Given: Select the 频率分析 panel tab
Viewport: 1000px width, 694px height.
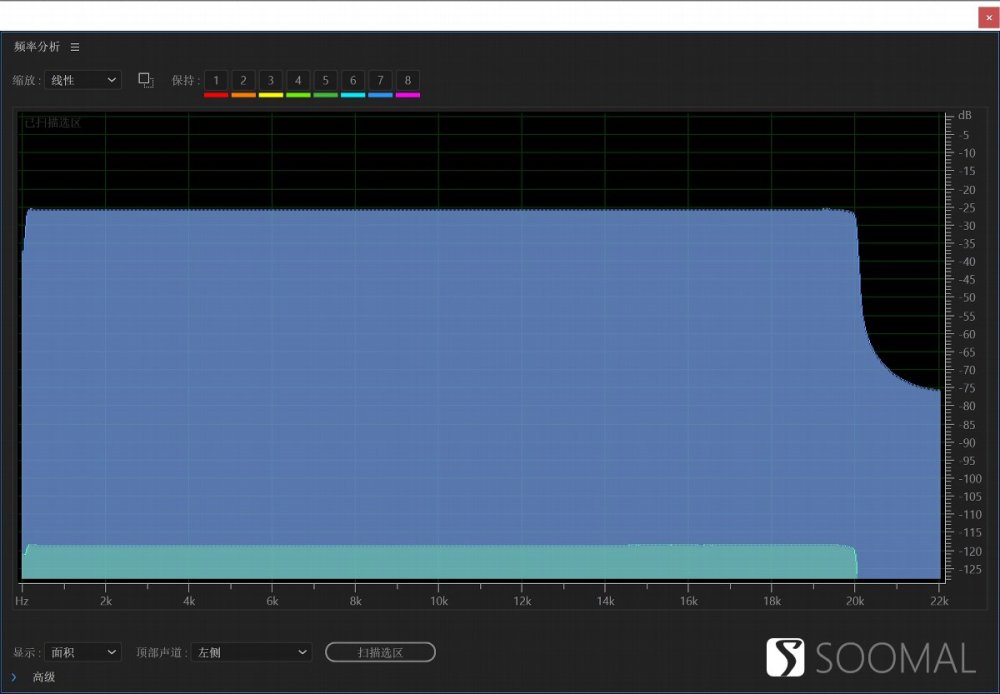Looking at the screenshot, I should coord(37,47).
